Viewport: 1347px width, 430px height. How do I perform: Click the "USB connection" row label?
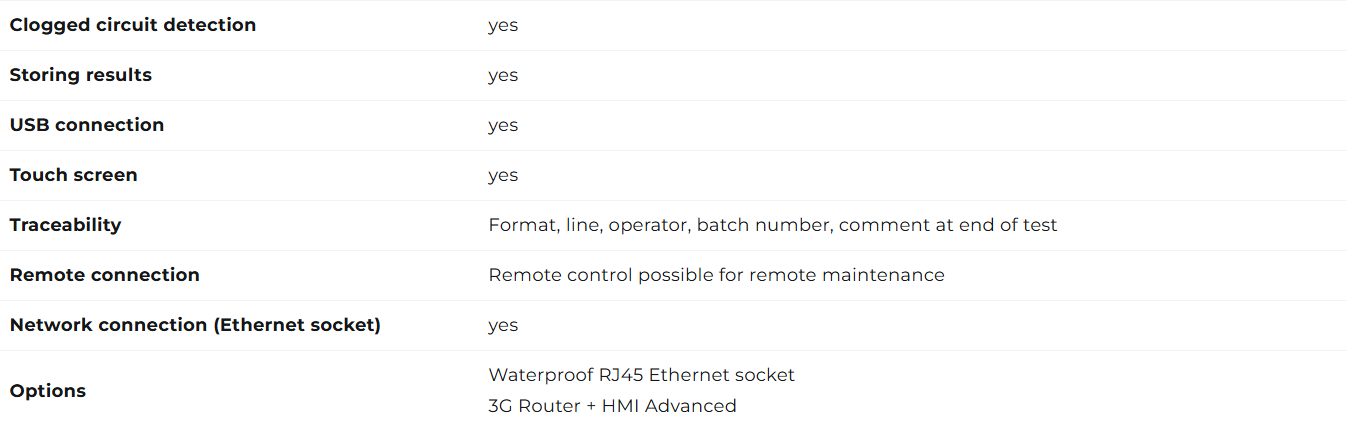click(x=87, y=125)
